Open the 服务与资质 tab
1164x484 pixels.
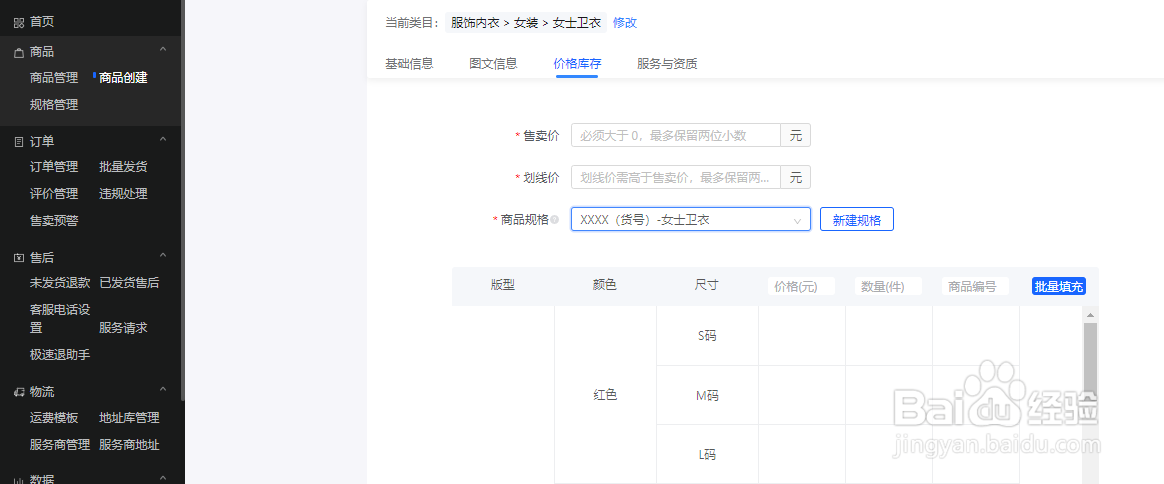point(667,64)
